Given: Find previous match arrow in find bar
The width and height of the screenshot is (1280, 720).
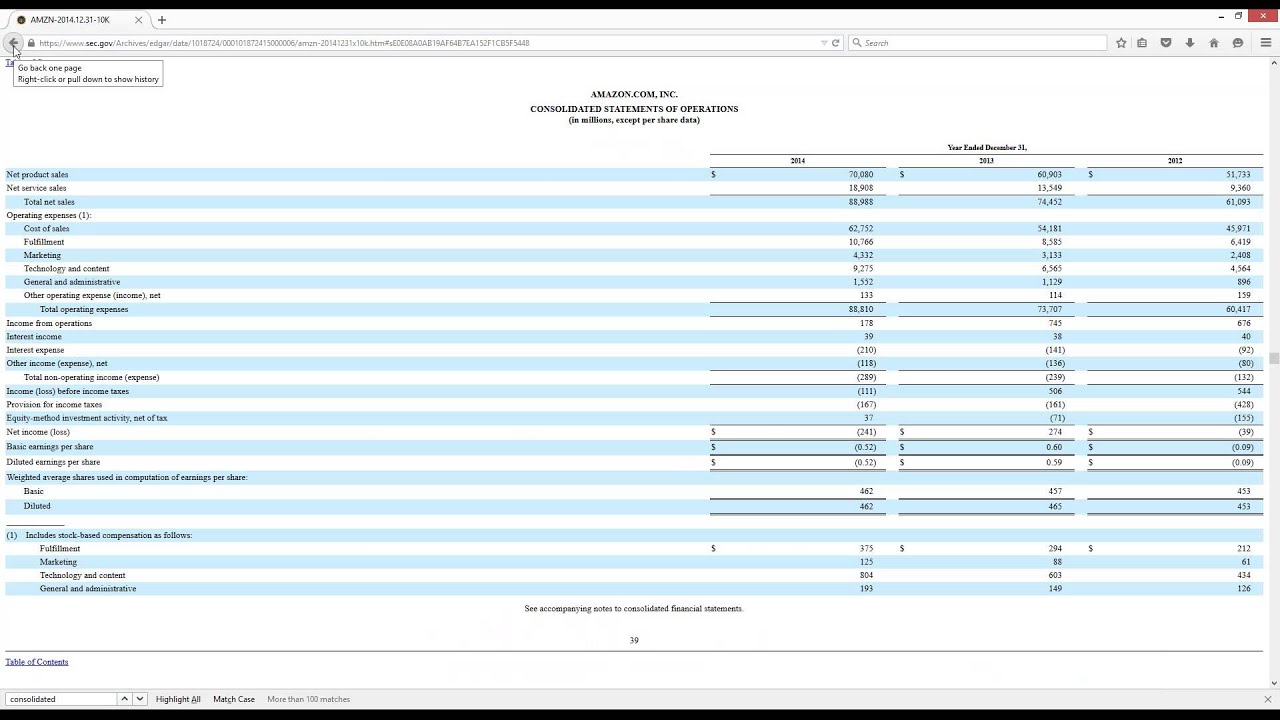Looking at the screenshot, I should (x=125, y=699).
